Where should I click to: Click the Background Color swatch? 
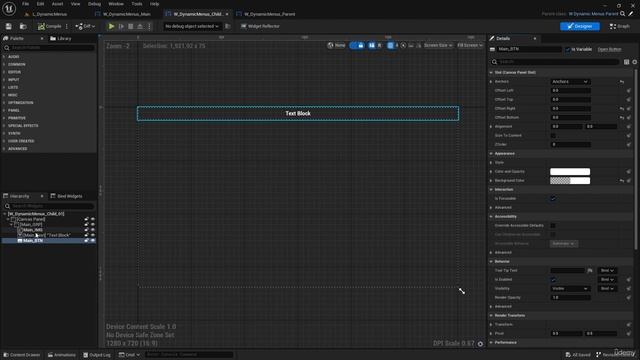click(x=570, y=180)
